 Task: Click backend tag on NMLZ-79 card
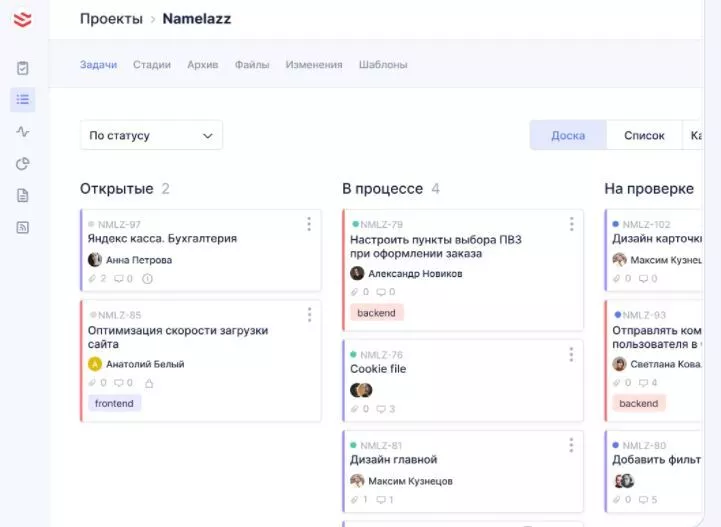pyautogui.click(x=377, y=313)
